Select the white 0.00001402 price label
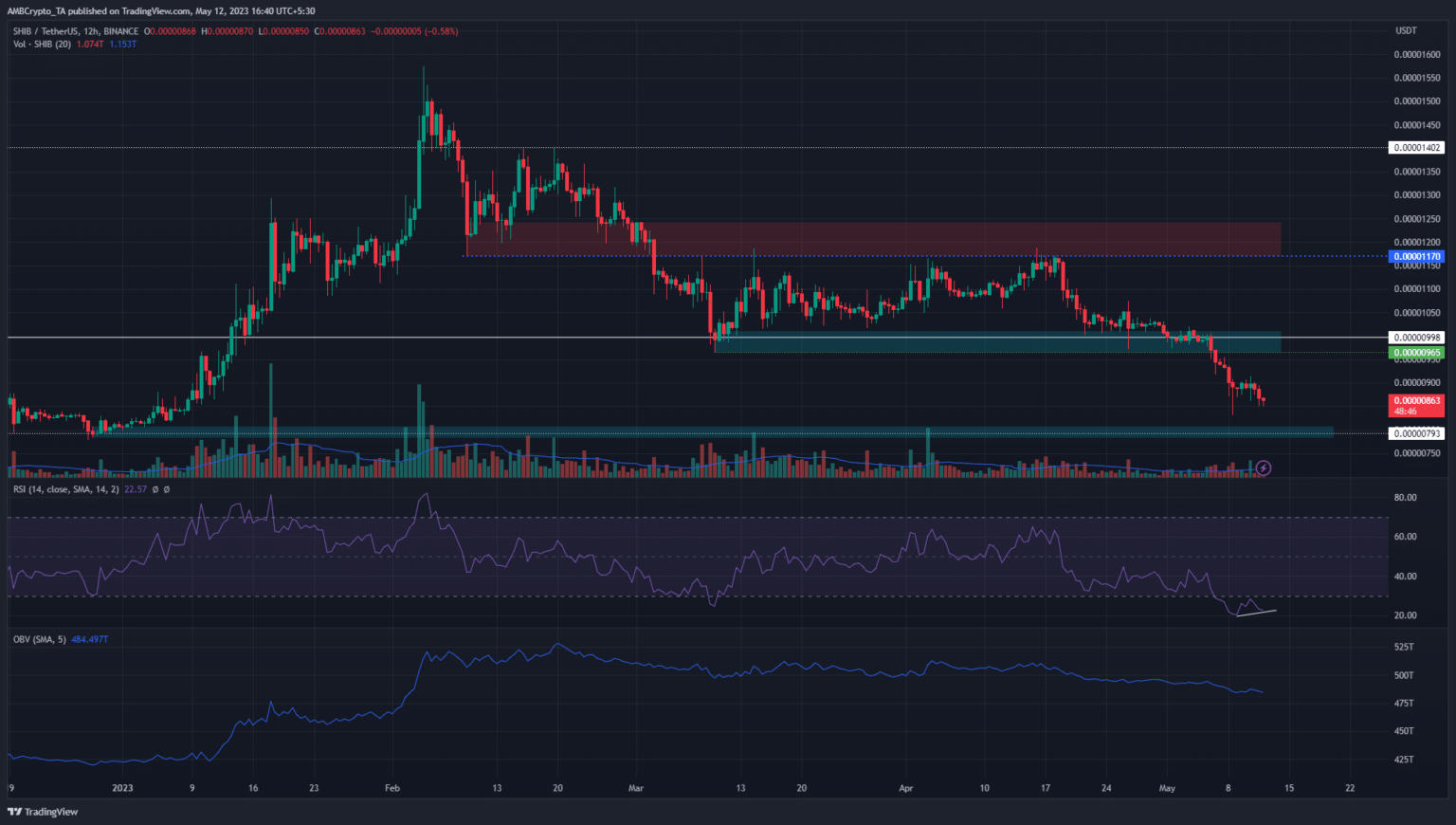Screen dimensions: 1456x825 coord(1416,148)
